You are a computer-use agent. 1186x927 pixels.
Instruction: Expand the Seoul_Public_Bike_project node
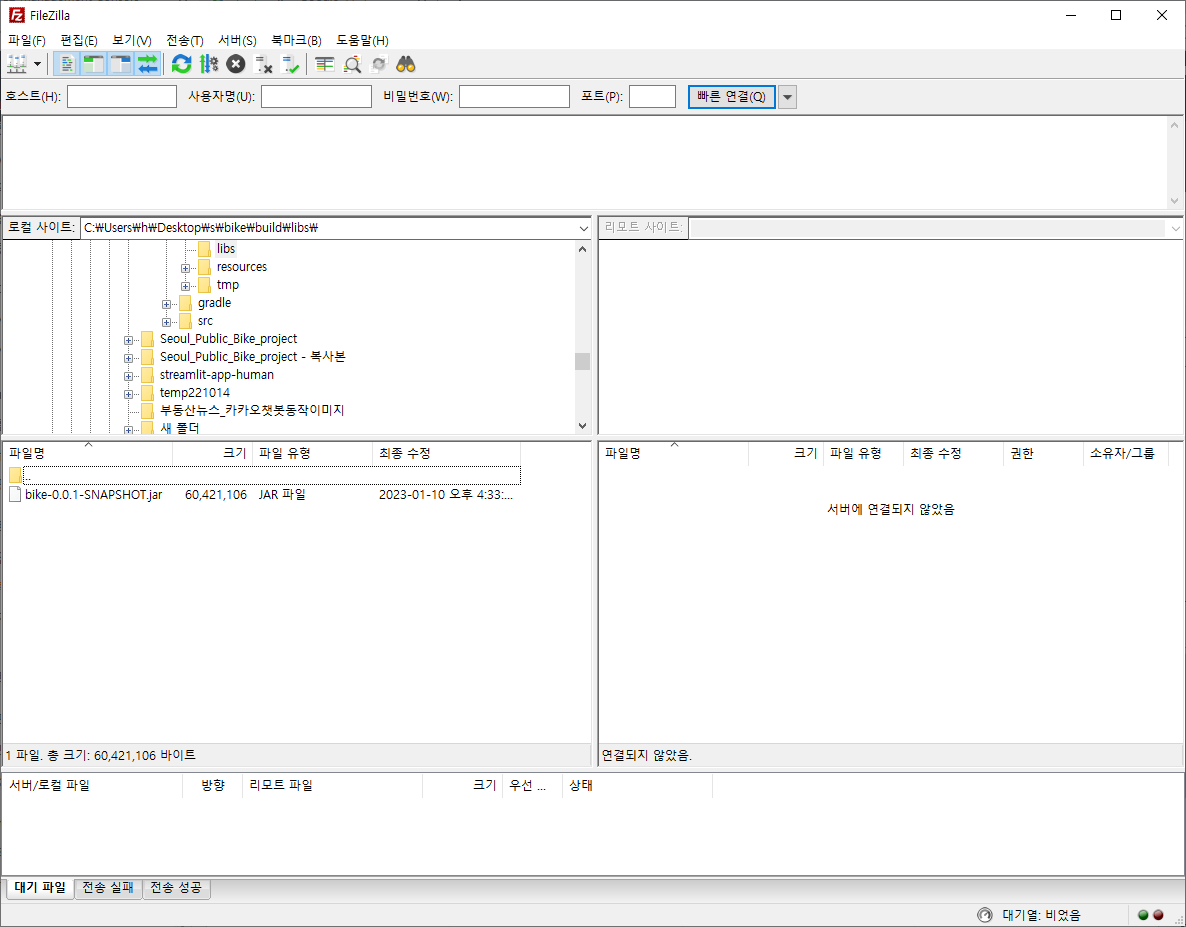(x=129, y=341)
